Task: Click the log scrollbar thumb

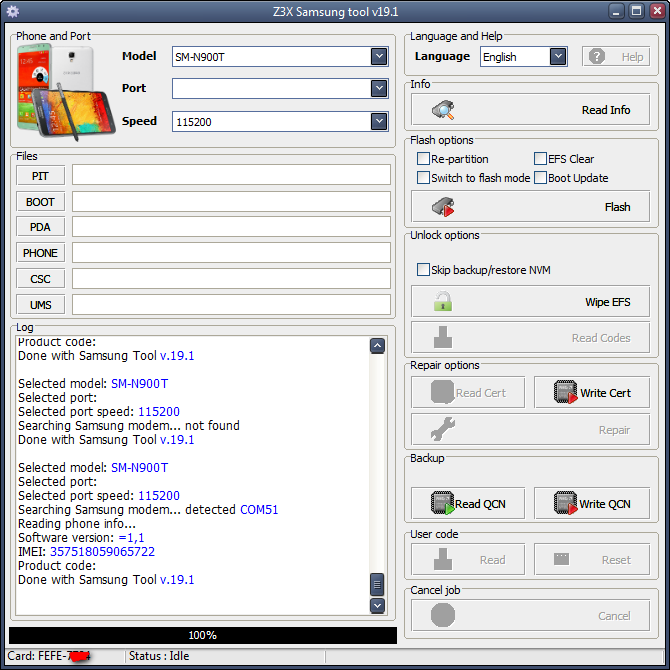Action: pyautogui.click(x=377, y=584)
